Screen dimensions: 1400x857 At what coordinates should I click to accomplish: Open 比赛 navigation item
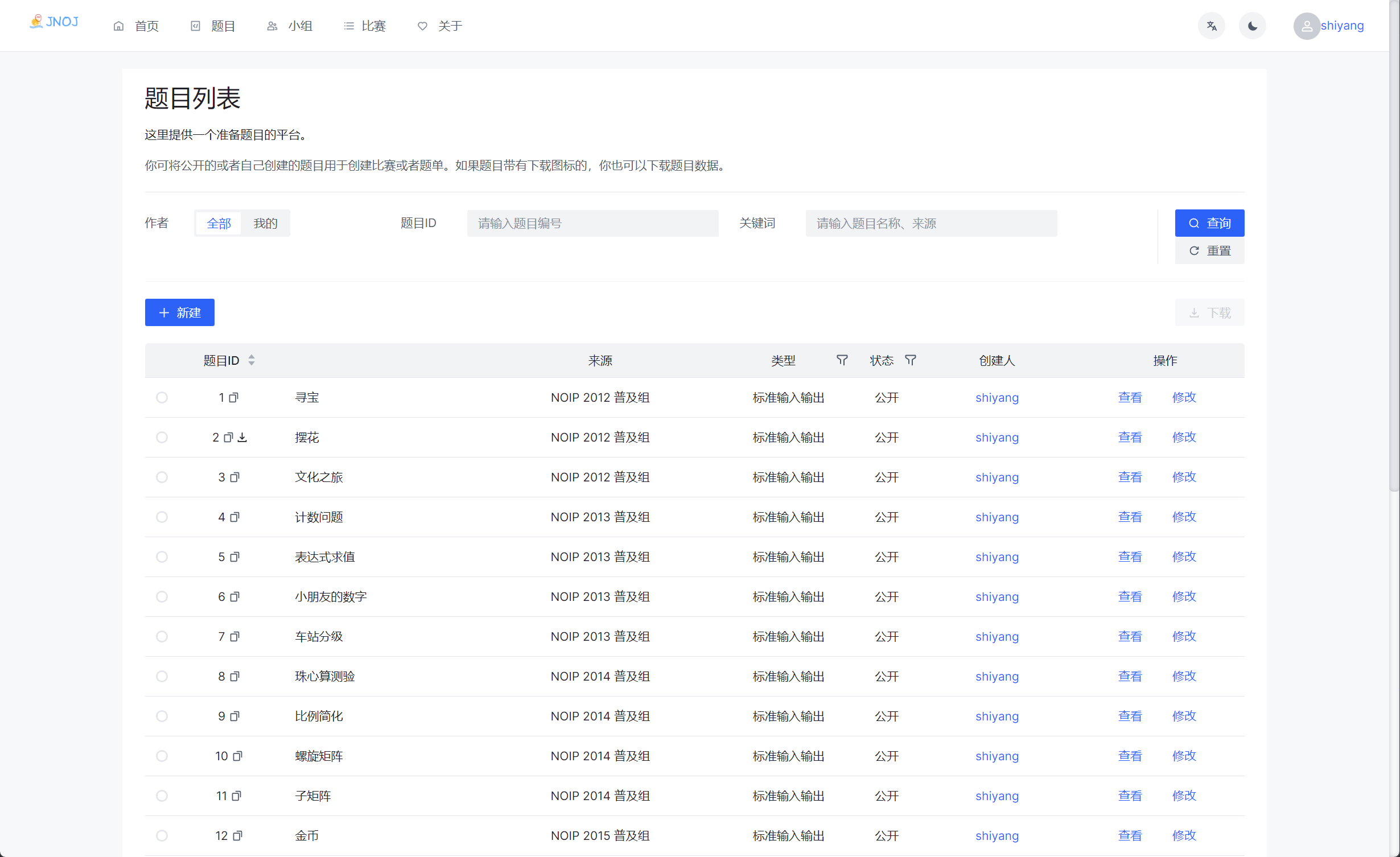point(365,26)
